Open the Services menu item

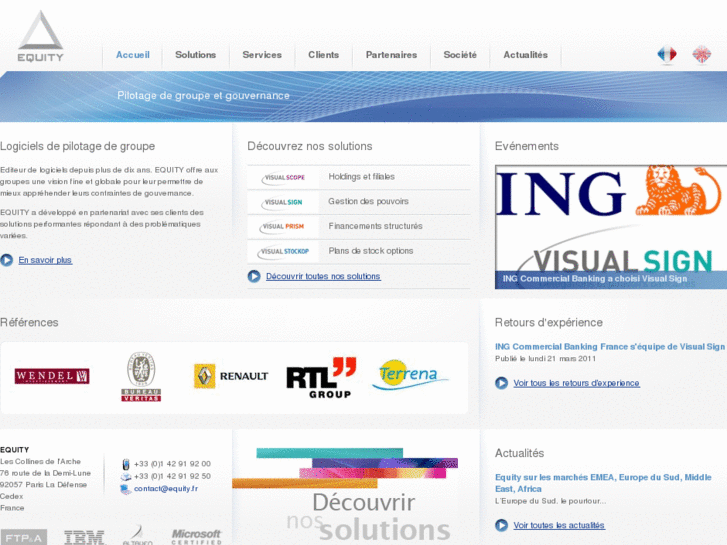point(262,55)
